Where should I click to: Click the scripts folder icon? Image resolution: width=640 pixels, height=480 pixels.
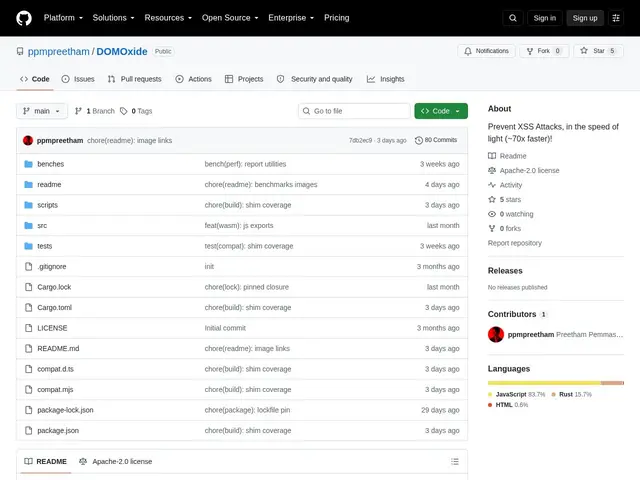click(28, 205)
